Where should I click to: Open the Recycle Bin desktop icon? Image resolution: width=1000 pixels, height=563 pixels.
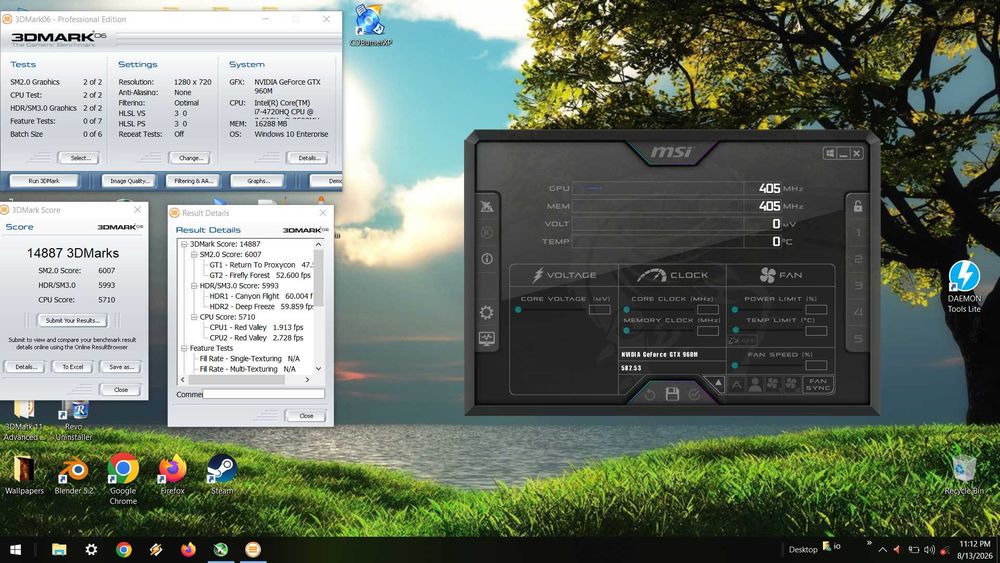coord(964,475)
